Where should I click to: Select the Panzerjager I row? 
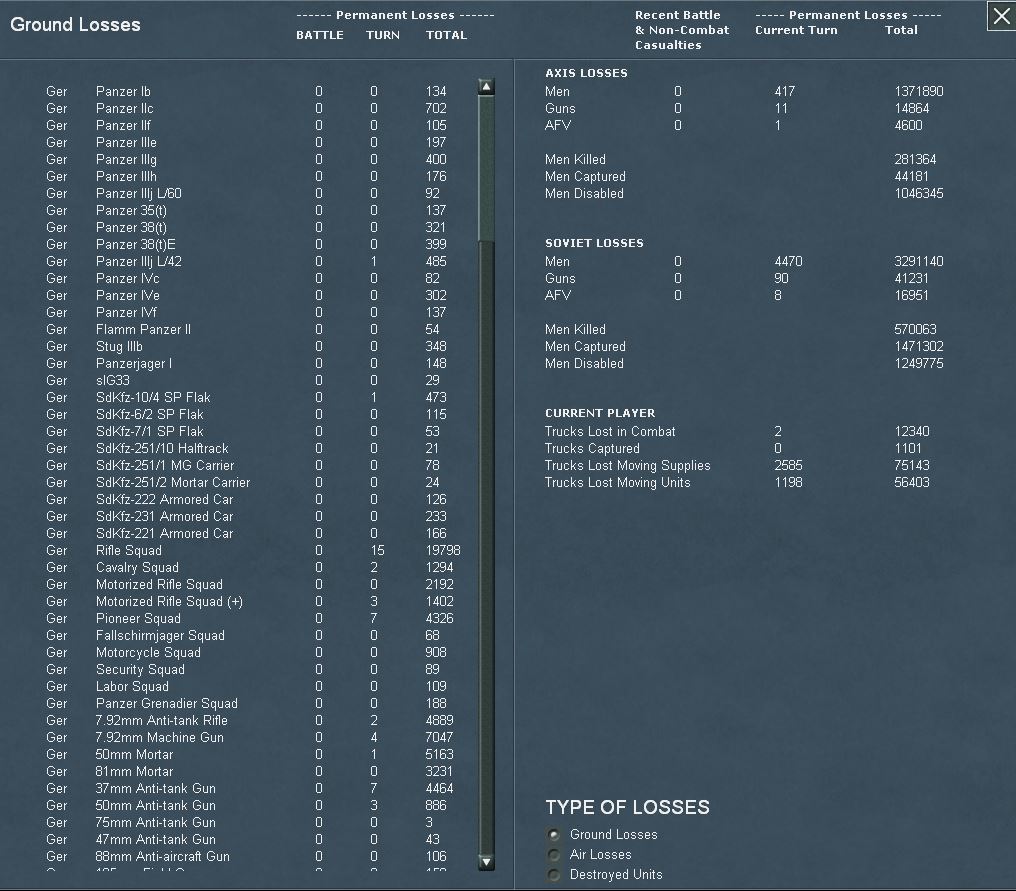pos(253,364)
